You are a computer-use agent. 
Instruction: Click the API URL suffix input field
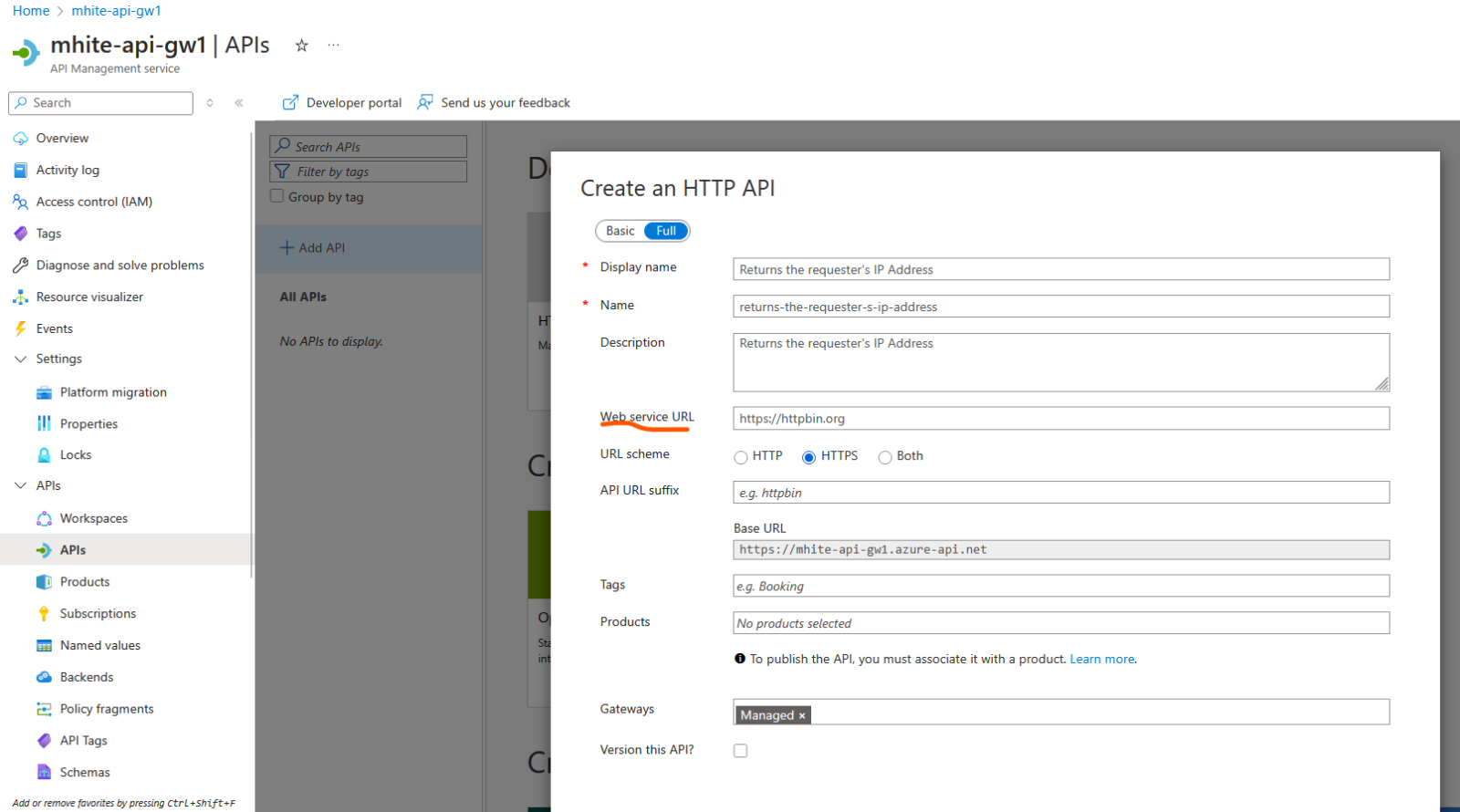[1060, 493]
